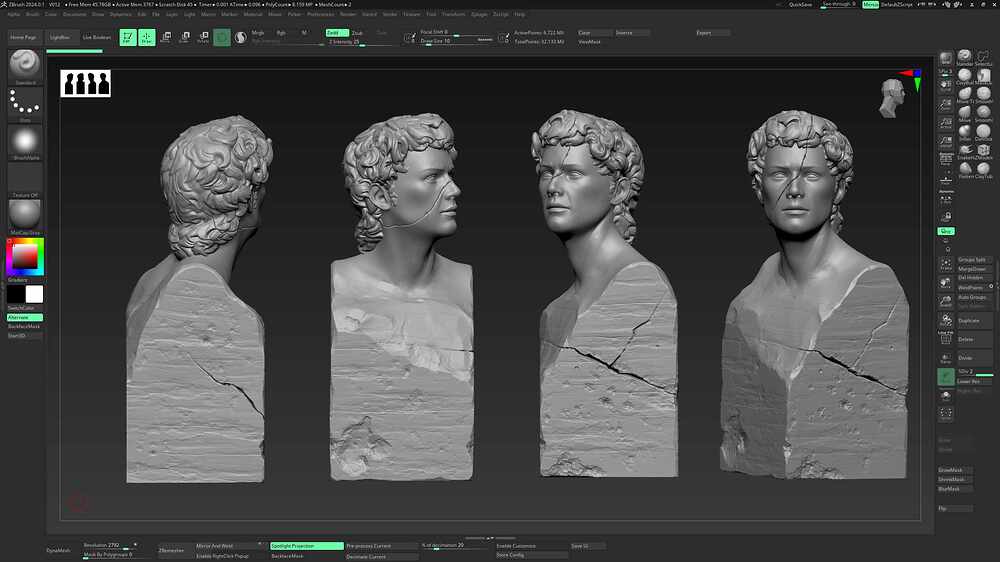The height and width of the screenshot is (562, 1000).
Task: Open the Zplugin menu
Action: tap(479, 14)
